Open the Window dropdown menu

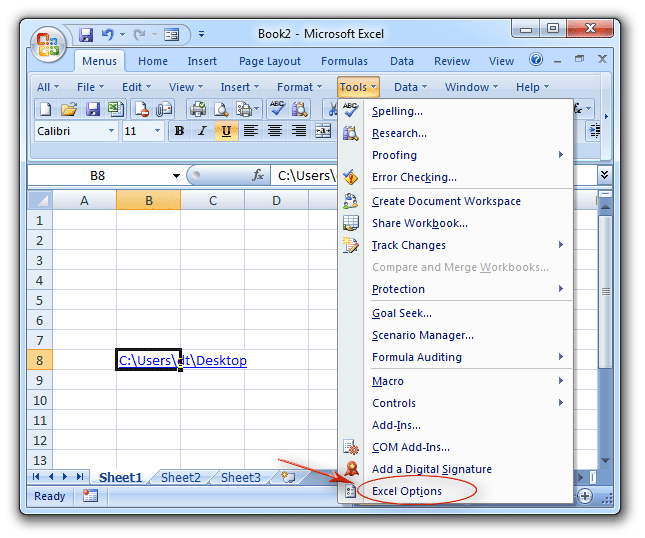(471, 87)
